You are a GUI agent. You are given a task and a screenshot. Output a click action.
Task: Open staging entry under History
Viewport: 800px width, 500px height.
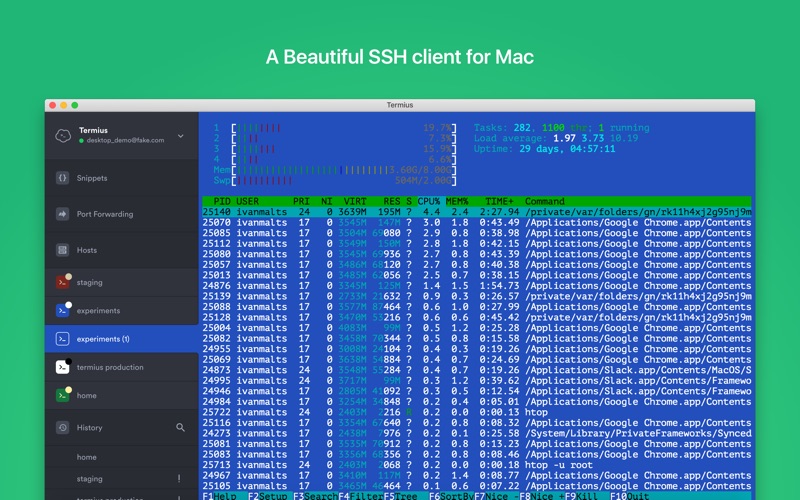click(x=90, y=479)
